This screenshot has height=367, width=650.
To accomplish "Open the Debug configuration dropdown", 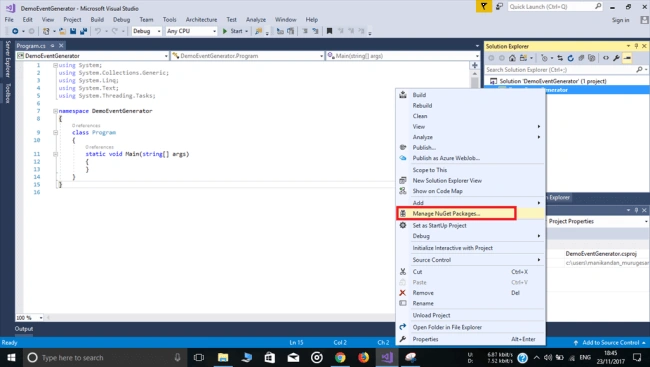I will [146, 31].
